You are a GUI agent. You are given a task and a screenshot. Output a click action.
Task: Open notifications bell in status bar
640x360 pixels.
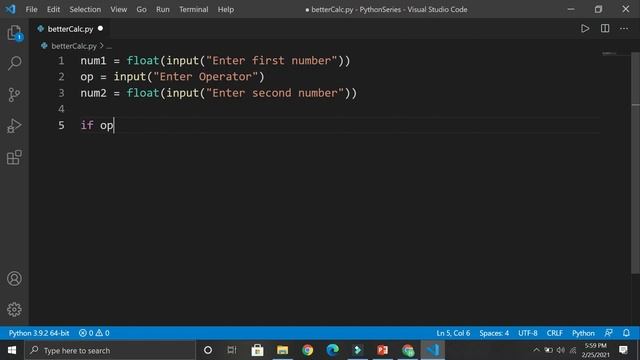pos(626,333)
